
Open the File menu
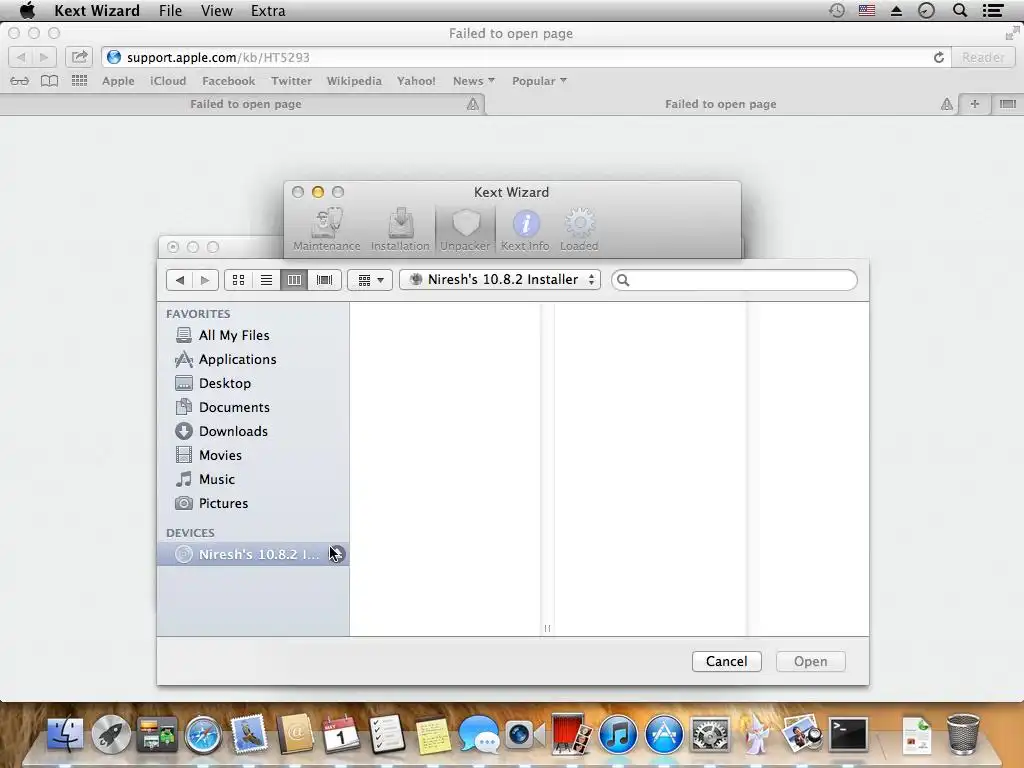(170, 10)
